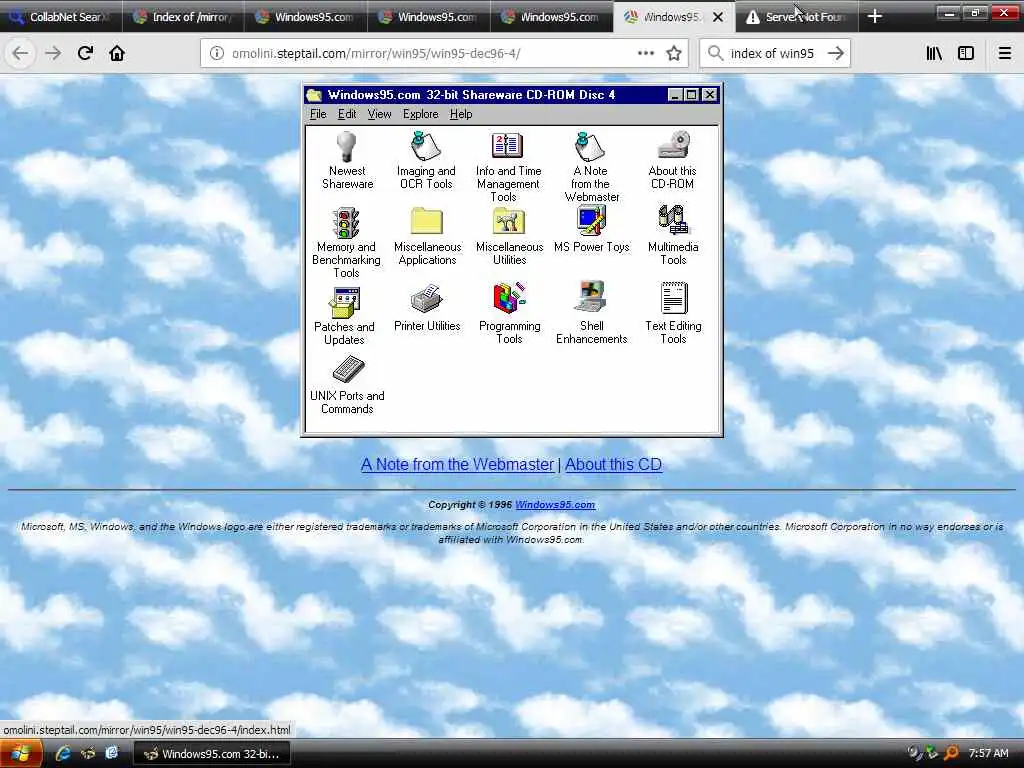Click the Help menu in image window
The image size is (1024, 768).
coord(461,114)
